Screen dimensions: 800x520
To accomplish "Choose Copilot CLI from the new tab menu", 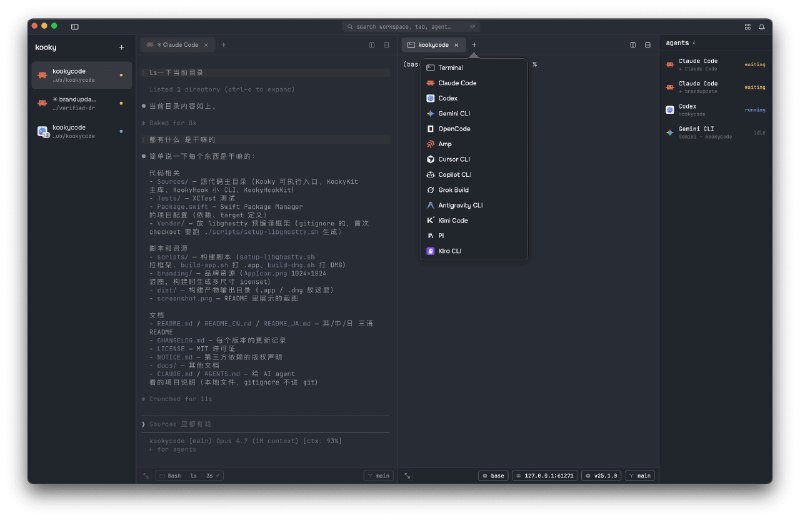I will click(x=474, y=175).
